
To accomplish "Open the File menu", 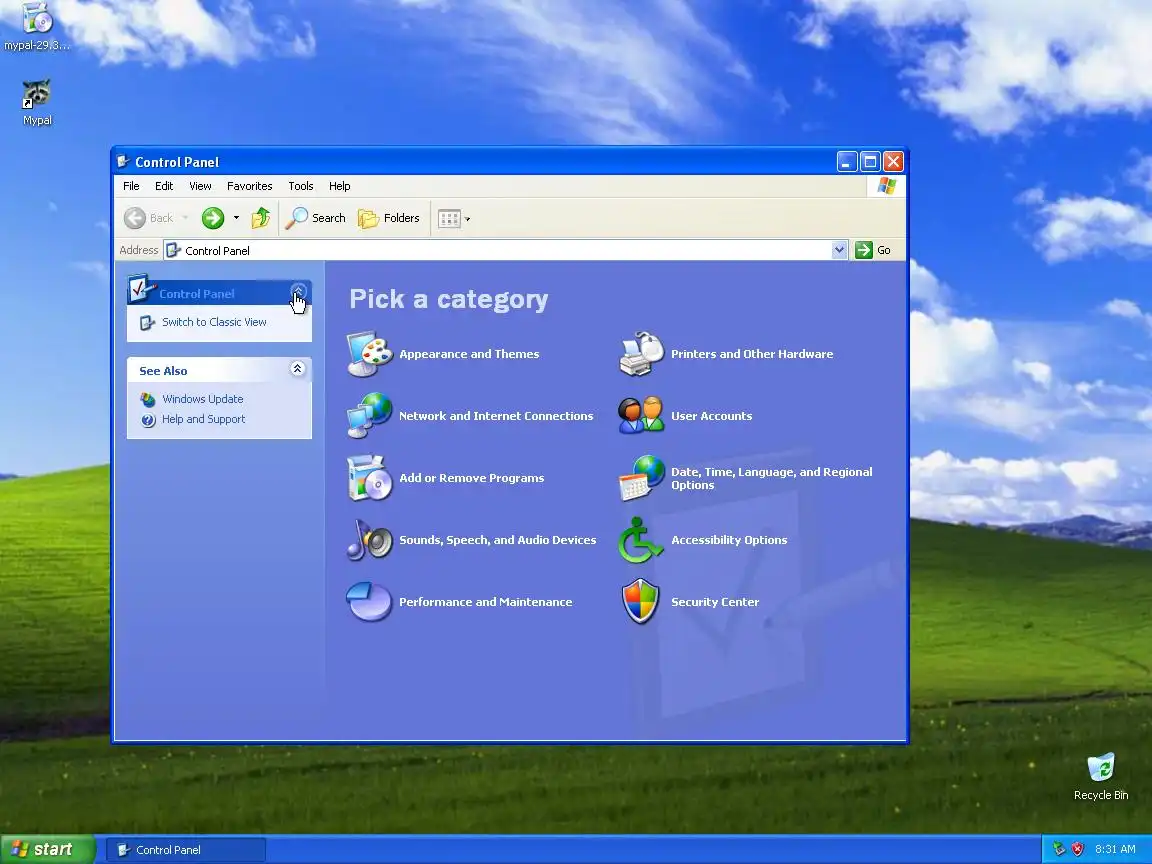I will tap(132, 186).
